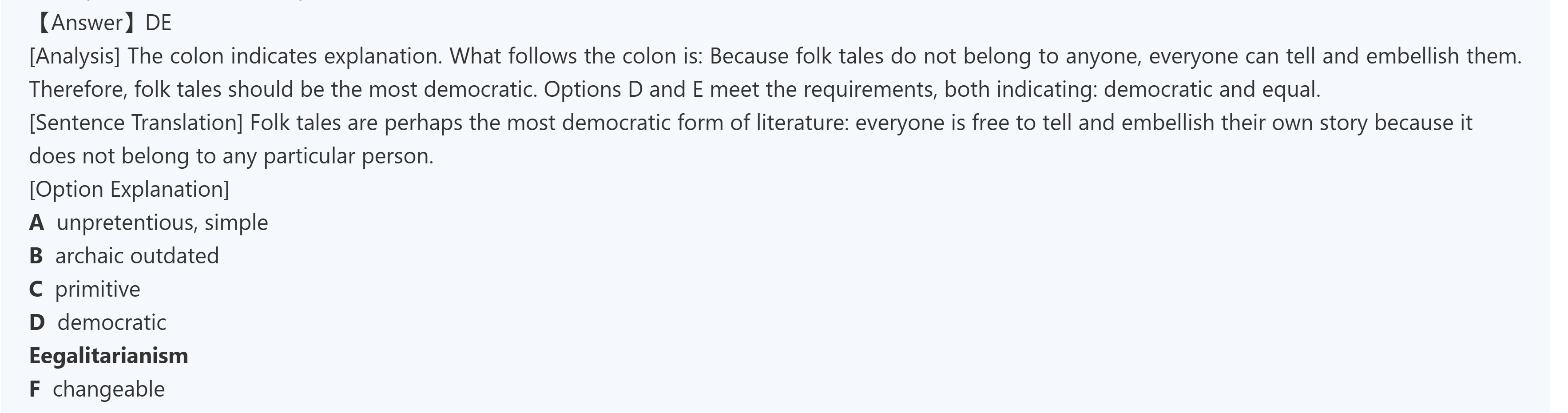Select the bold option letter F
This screenshot has width=1568, height=413.
pos(35,389)
